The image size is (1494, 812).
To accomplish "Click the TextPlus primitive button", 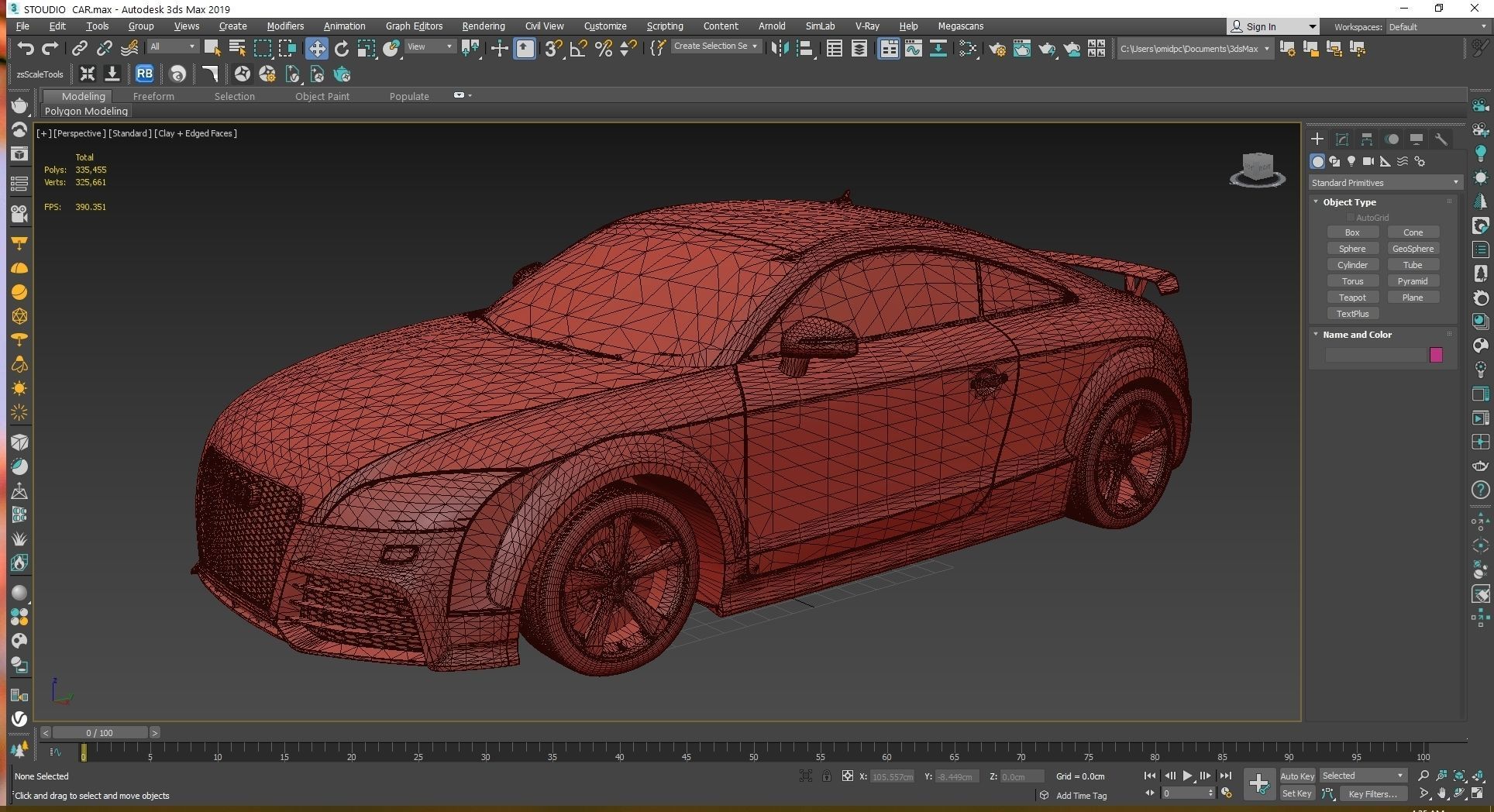I will (x=1352, y=314).
